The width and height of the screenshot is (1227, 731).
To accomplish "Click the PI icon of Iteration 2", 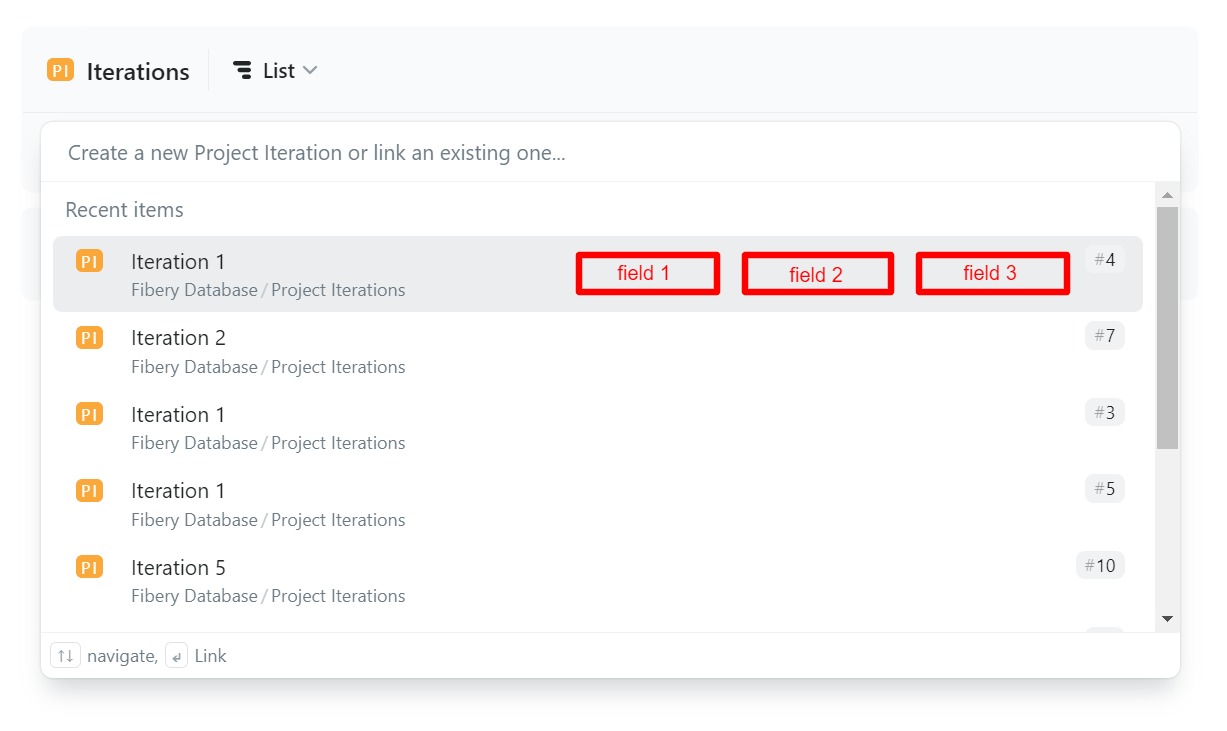I will 89,338.
